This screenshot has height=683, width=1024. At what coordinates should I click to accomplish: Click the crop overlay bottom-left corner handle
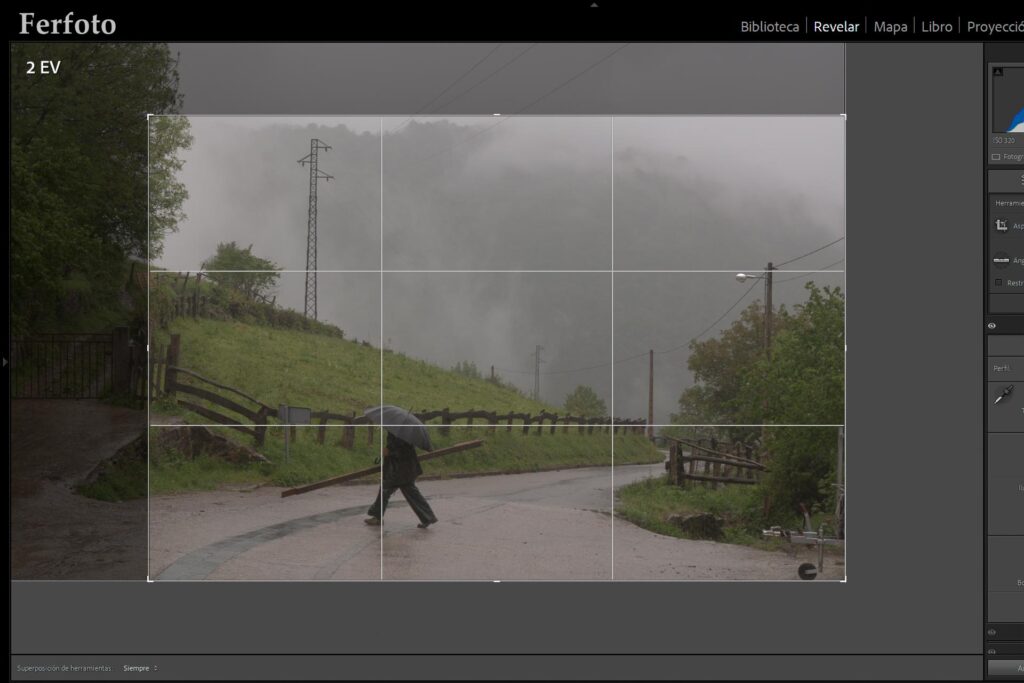pos(150,579)
